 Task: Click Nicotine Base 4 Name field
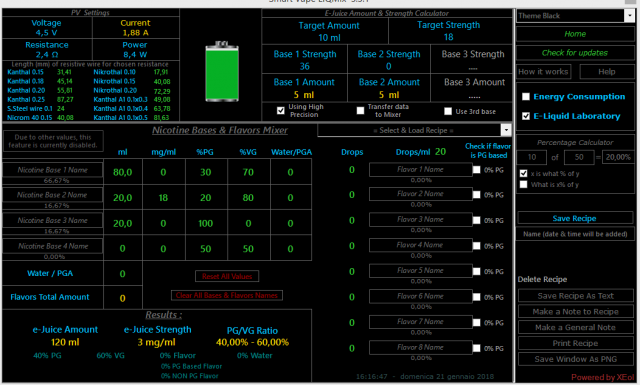coord(53,246)
